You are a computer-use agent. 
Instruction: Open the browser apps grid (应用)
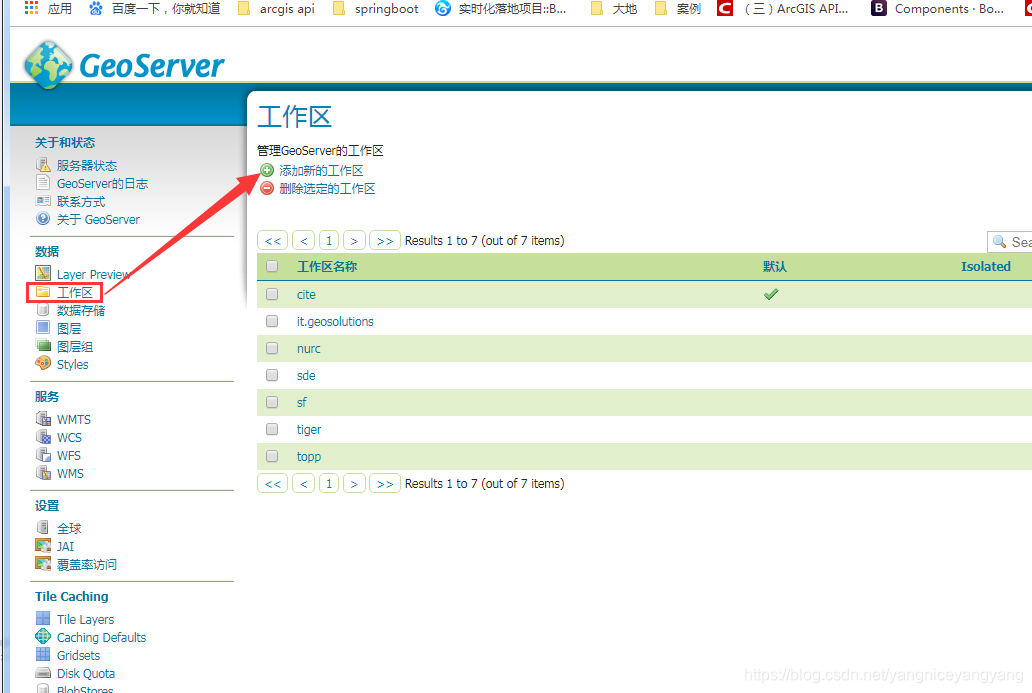click(x=47, y=9)
